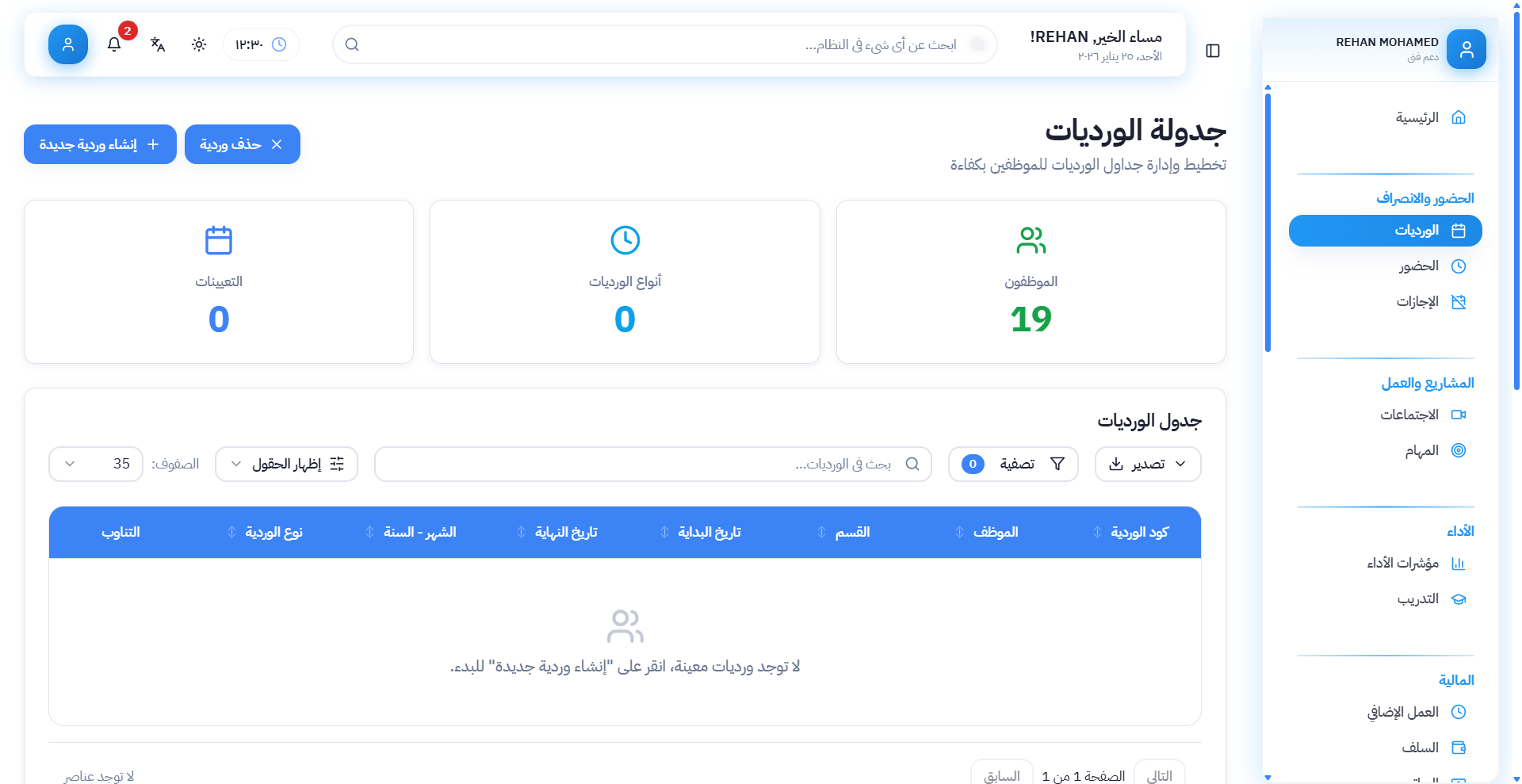Click the clock icon on أنواع الورديات card
This screenshot has width=1522, height=784.
coord(625,240)
